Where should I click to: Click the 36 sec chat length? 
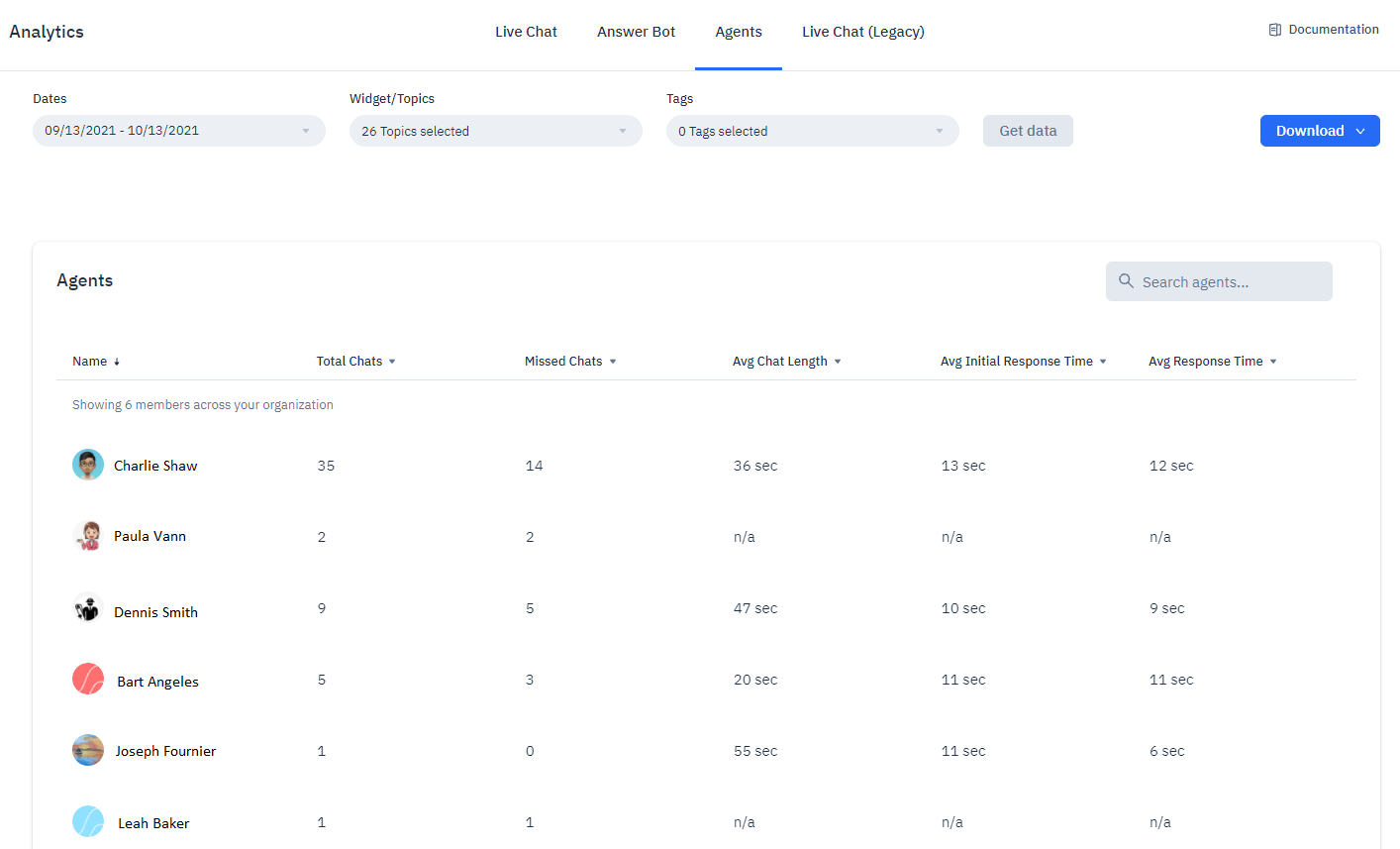[x=755, y=466]
